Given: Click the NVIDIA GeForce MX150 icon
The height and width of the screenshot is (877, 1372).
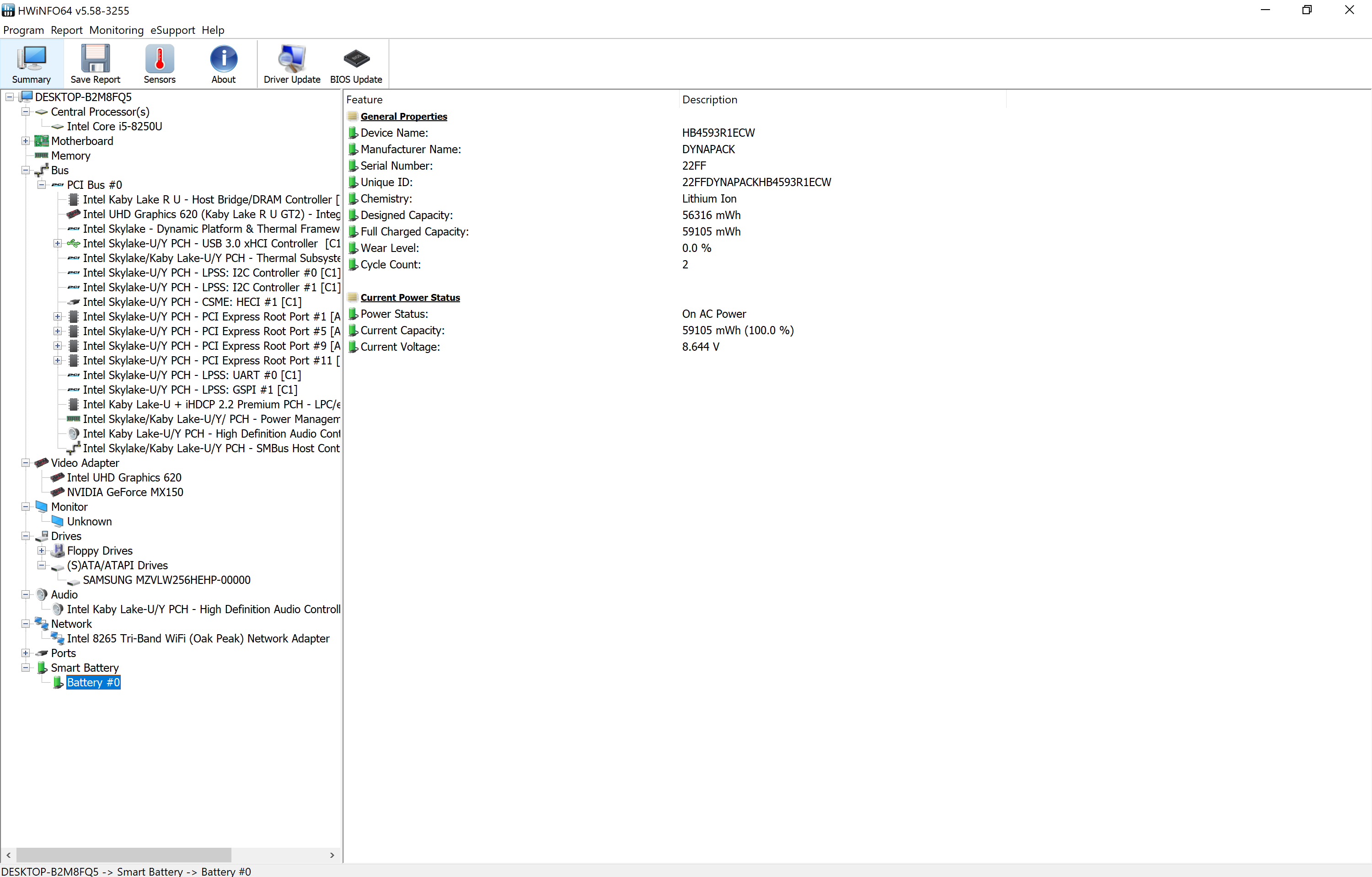Looking at the screenshot, I should coord(58,492).
